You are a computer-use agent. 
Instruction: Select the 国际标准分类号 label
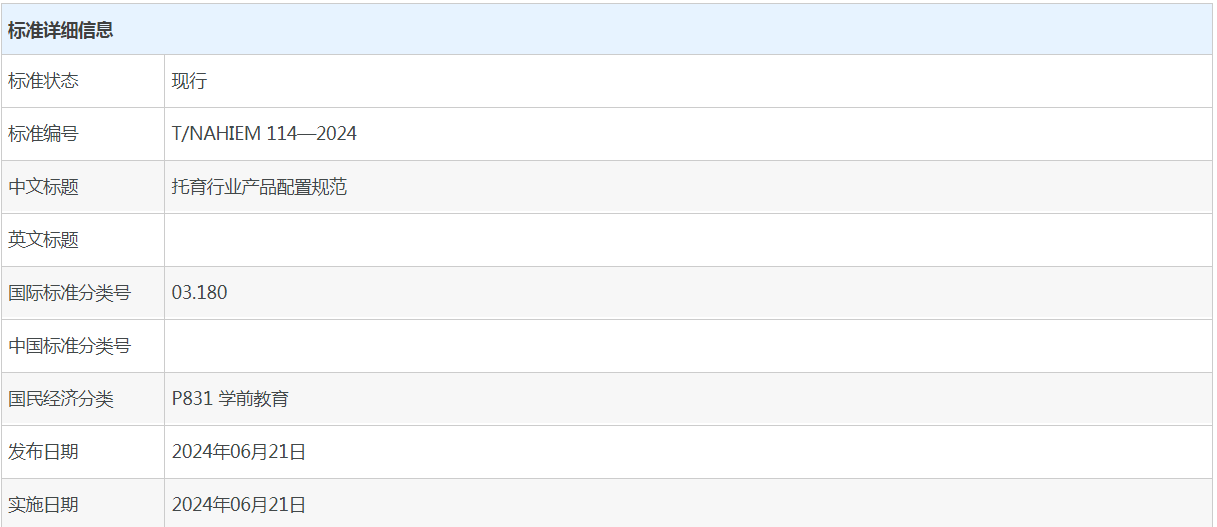point(69,293)
